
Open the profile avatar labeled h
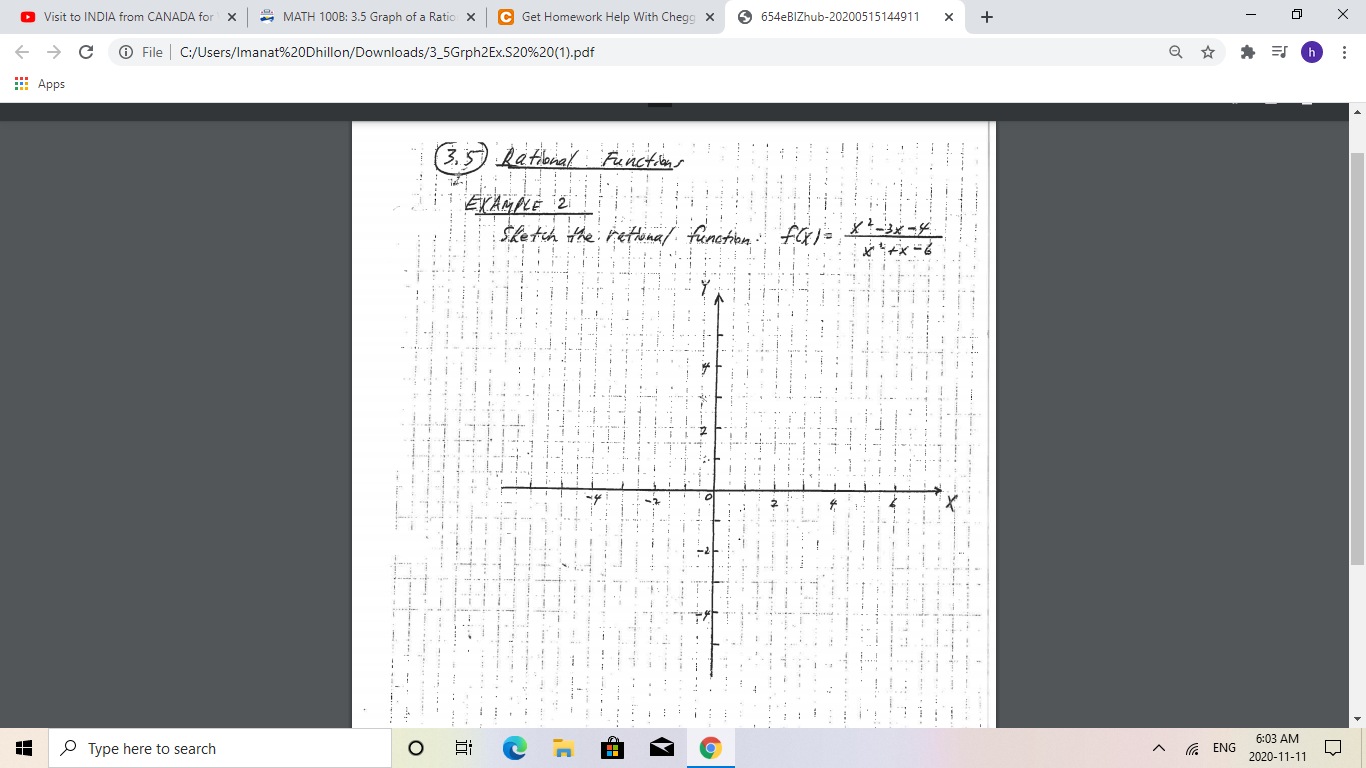coord(1312,52)
